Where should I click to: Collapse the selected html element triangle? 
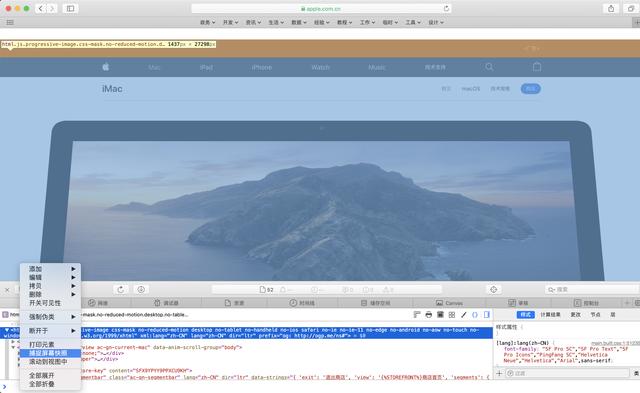click(7, 330)
